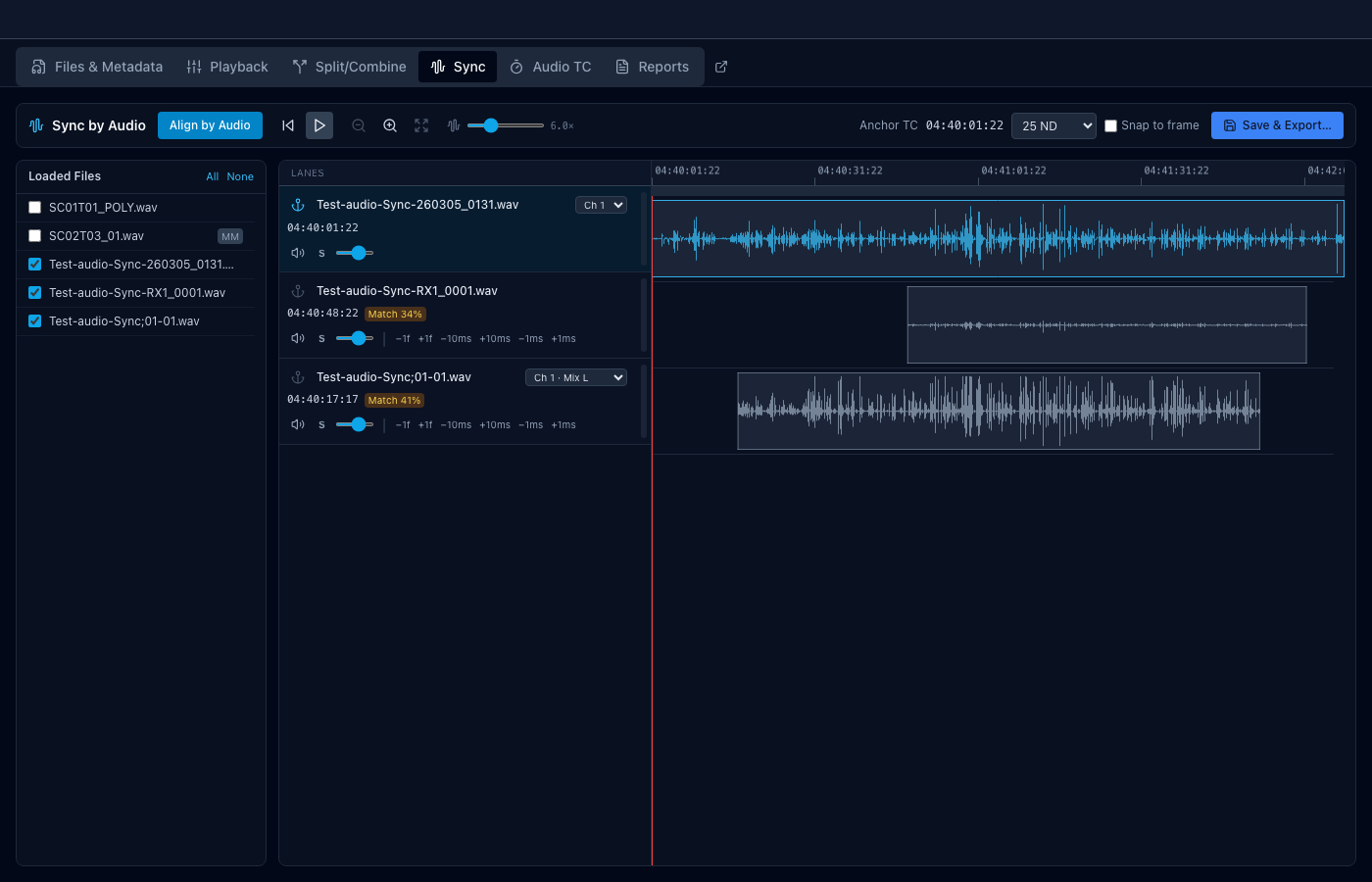1372x882 pixels.
Task: Zoom out the timeline
Action: click(359, 125)
